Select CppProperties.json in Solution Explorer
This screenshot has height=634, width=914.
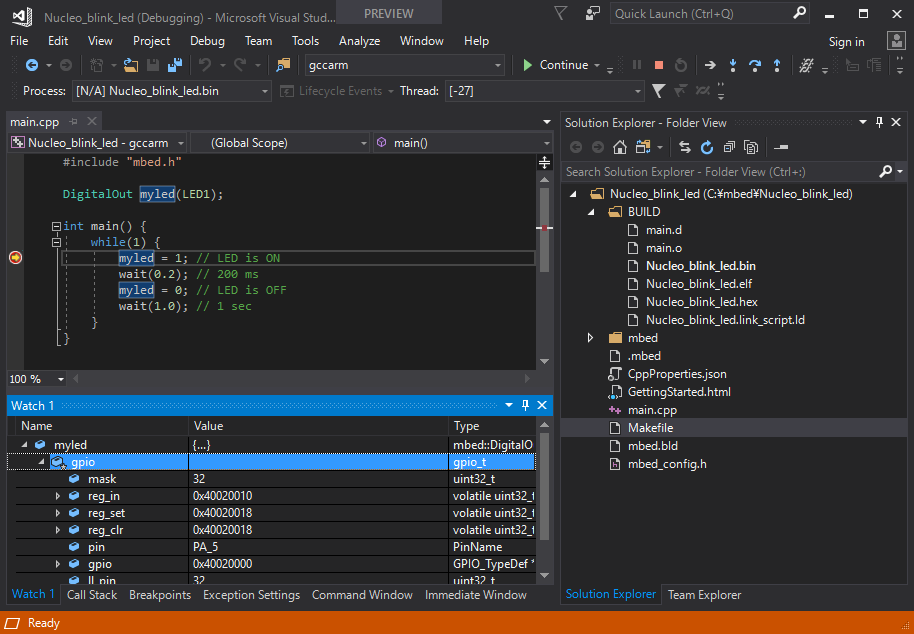click(x=677, y=374)
